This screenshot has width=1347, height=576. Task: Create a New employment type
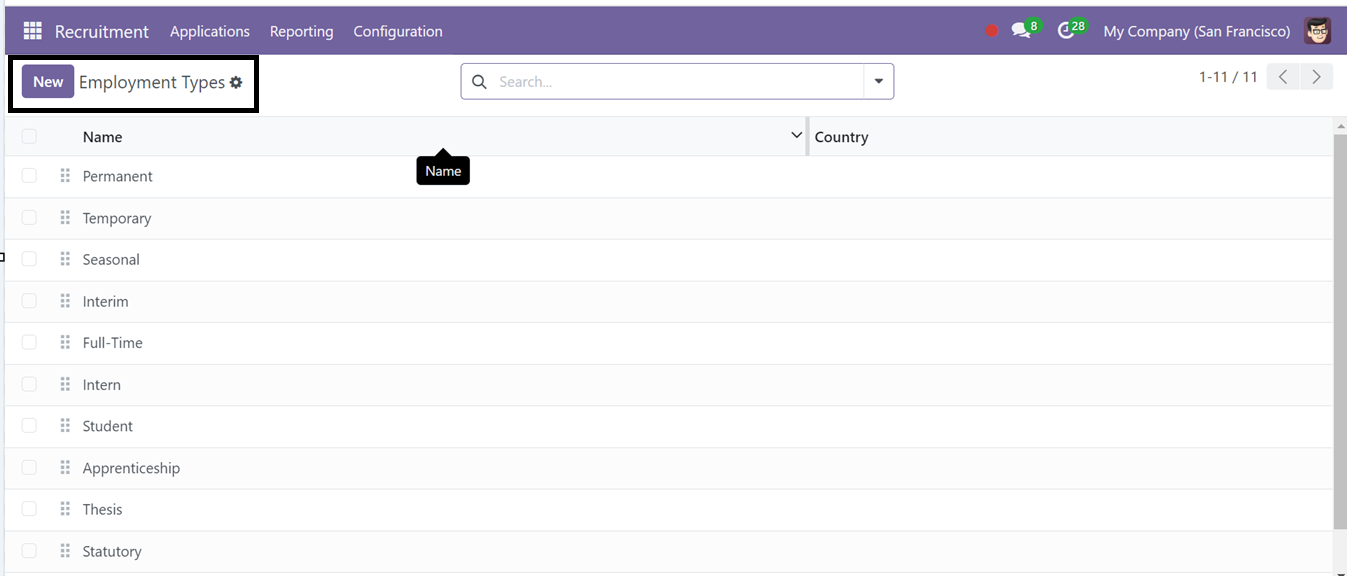[48, 82]
